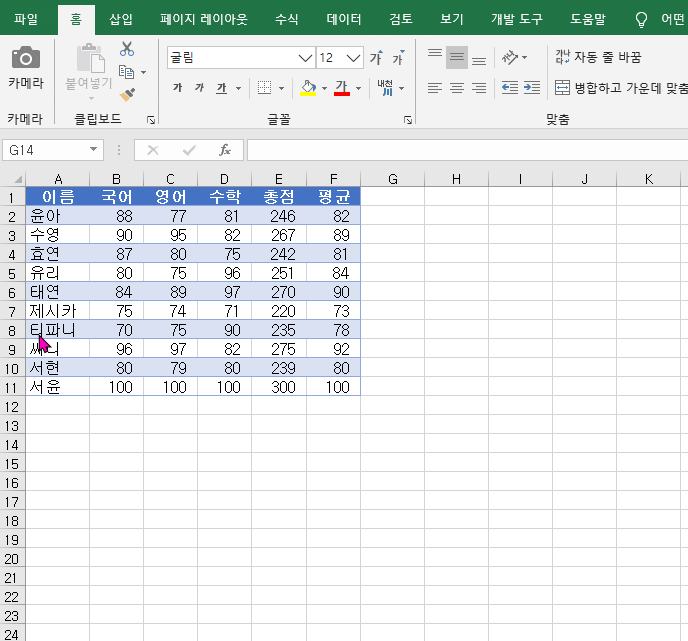
Task: Click 병합하고 가운데 맞춤 merge button
Action: click(x=621, y=88)
